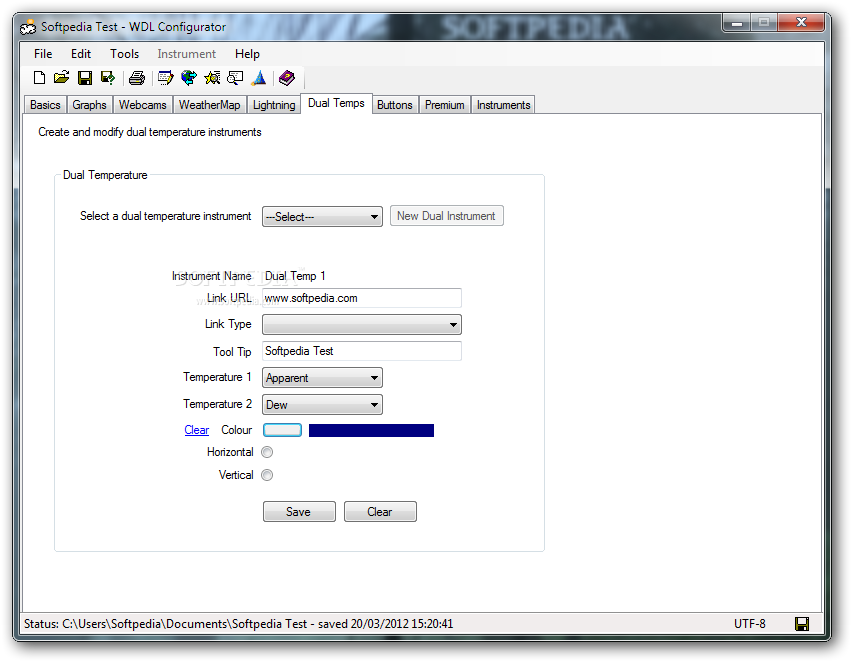Click the light Colour picker swatch
The width and height of the screenshot is (852, 662).
[x=282, y=430]
